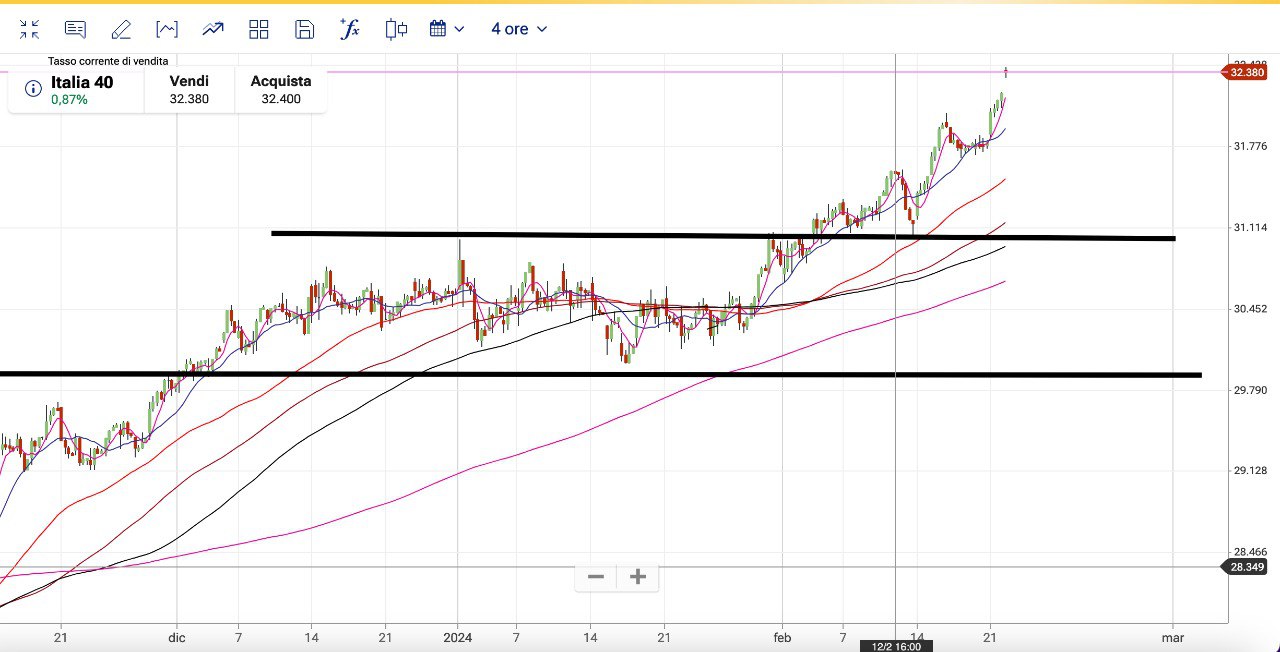Zoom in with the plus button
This screenshot has width=1280, height=652.
pyautogui.click(x=638, y=577)
